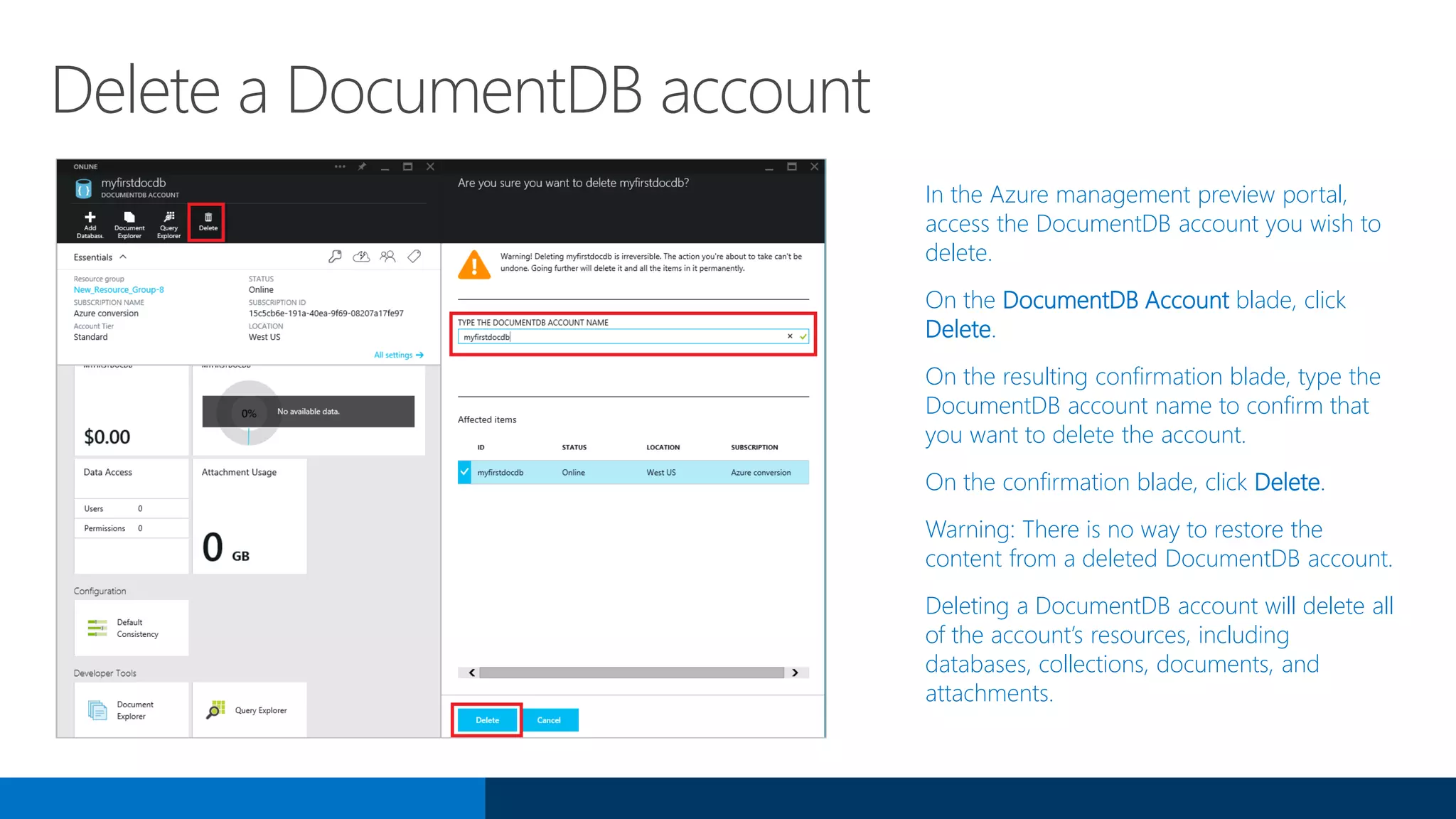Click the Affected items heading

click(487, 419)
